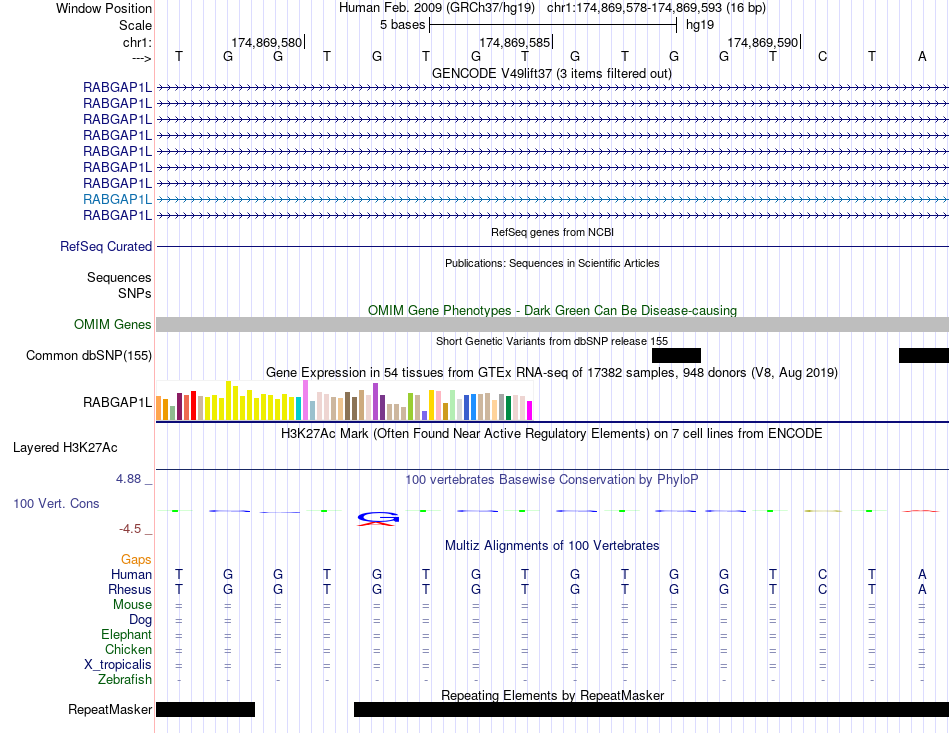The width and height of the screenshot is (950, 733).
Task: Click the long right RepeatMasker black block
Action: pos(651,709)
